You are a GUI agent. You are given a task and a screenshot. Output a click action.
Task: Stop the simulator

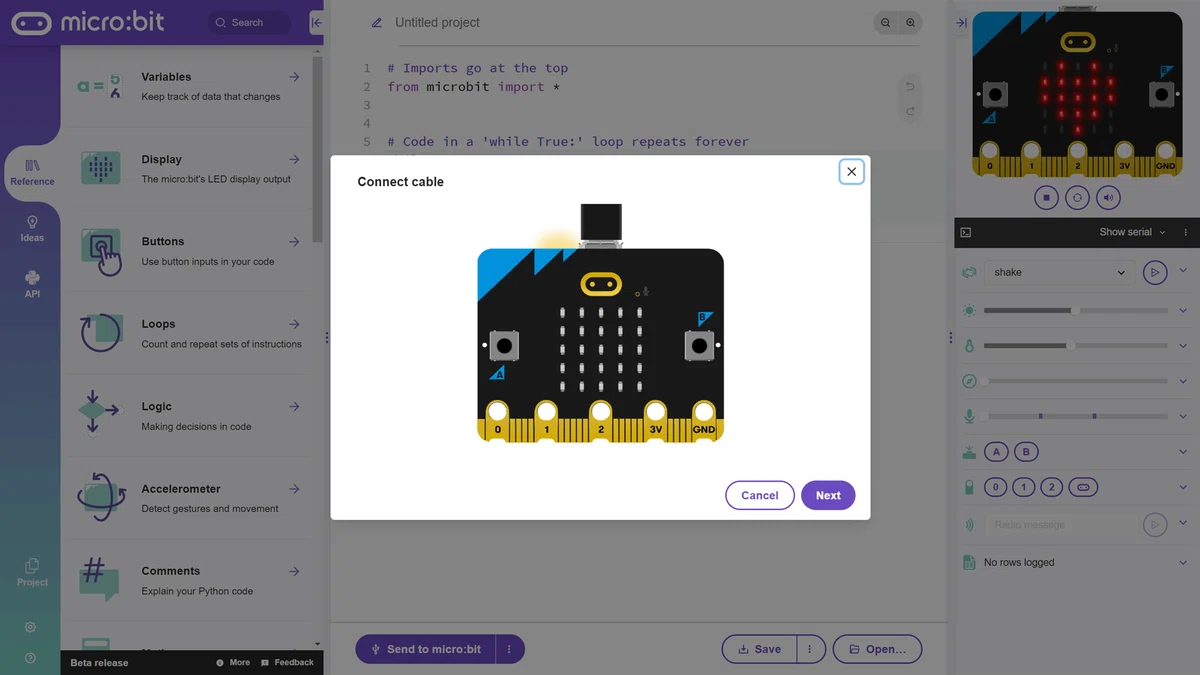click(1046, 198)
